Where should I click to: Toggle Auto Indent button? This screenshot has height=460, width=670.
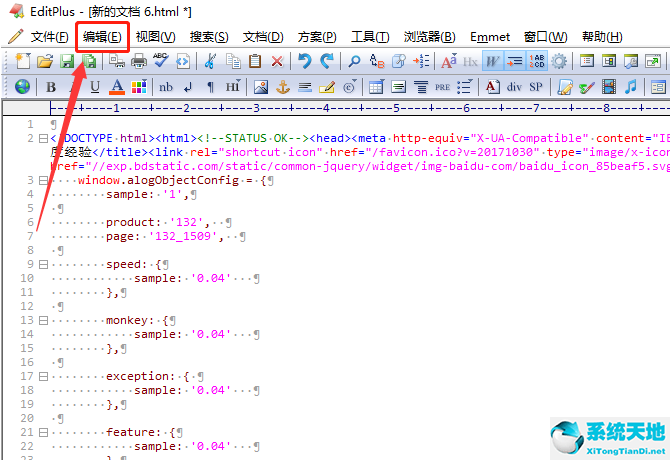point(514,62)
